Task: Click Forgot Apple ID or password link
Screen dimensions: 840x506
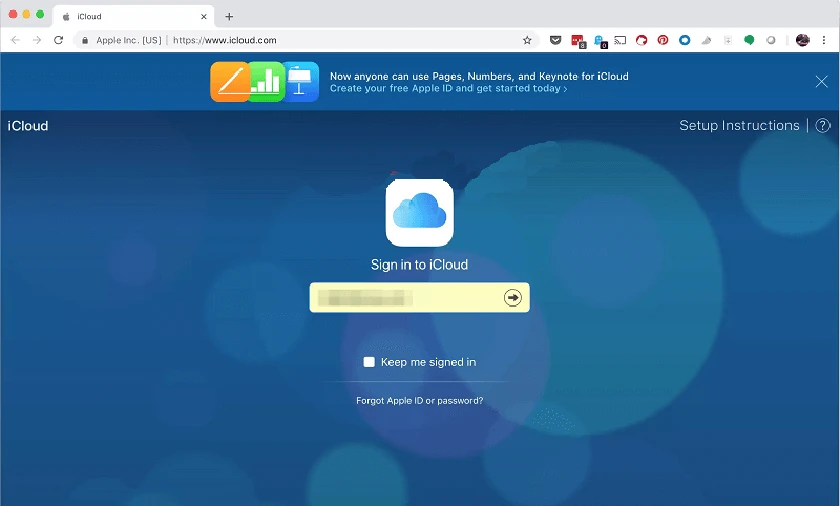Action: (419, 401)
